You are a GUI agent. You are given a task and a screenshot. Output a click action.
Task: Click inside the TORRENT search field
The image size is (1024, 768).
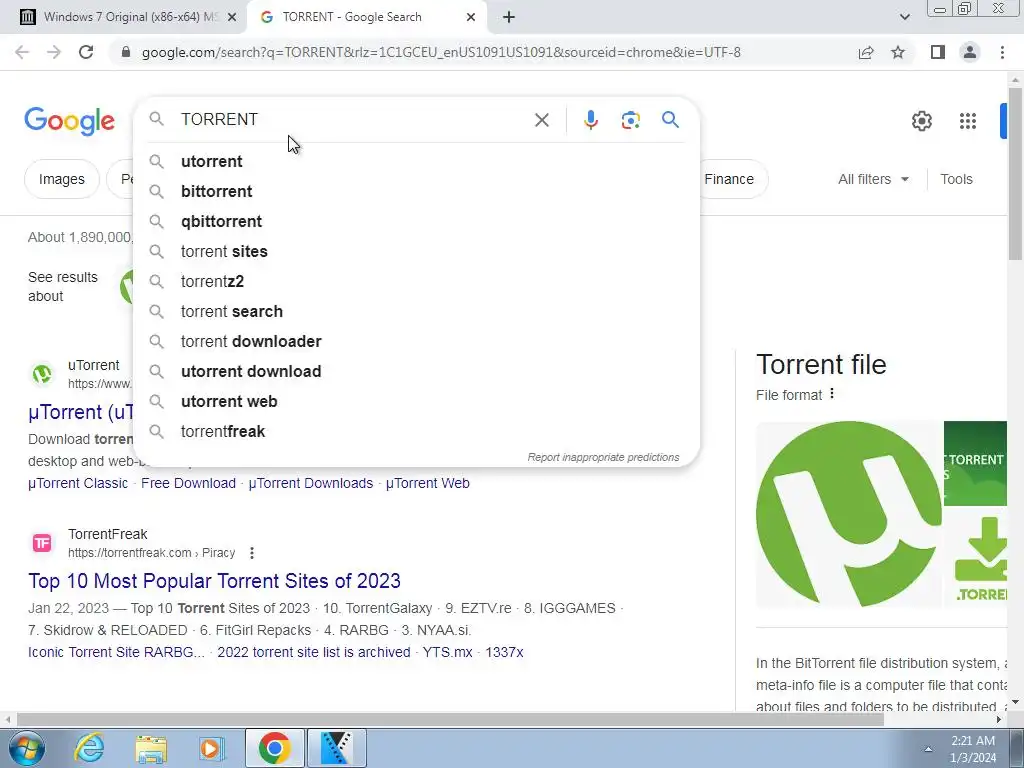click(353, 120)
